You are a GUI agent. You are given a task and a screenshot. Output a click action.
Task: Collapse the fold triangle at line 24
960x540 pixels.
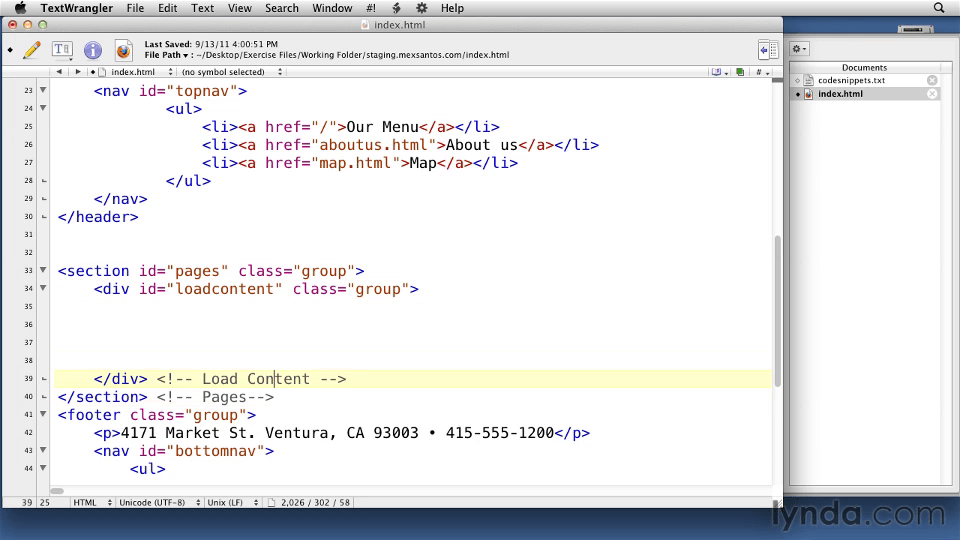click(43, 108)
